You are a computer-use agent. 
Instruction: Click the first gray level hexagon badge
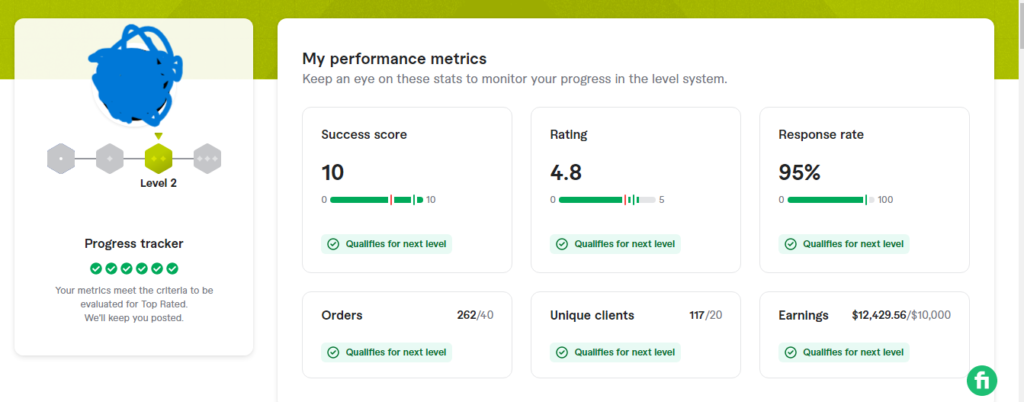click(x=61, y=158)
